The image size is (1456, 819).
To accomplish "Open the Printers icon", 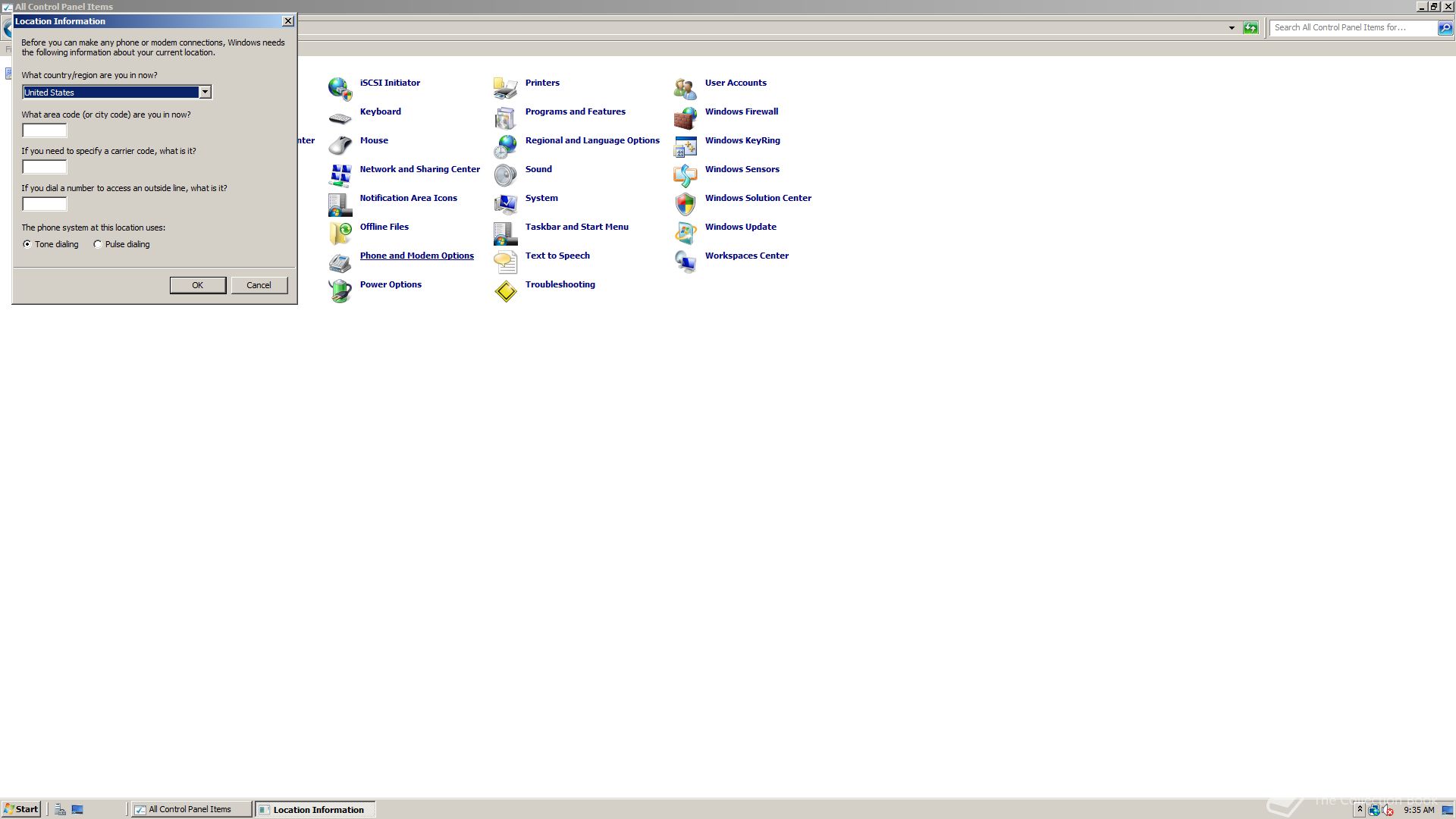I will pyautogui.click(x=505, y=89).
